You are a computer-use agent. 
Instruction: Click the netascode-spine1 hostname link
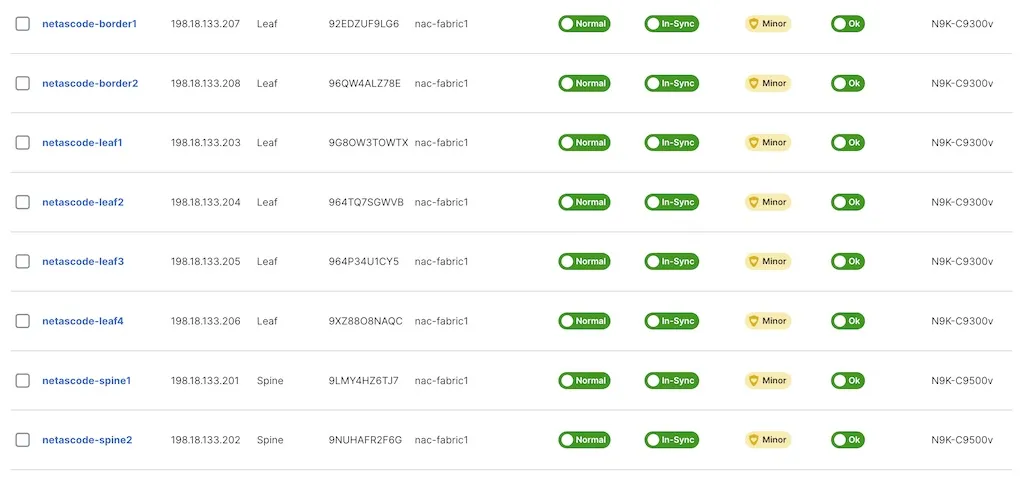point(87,381)
